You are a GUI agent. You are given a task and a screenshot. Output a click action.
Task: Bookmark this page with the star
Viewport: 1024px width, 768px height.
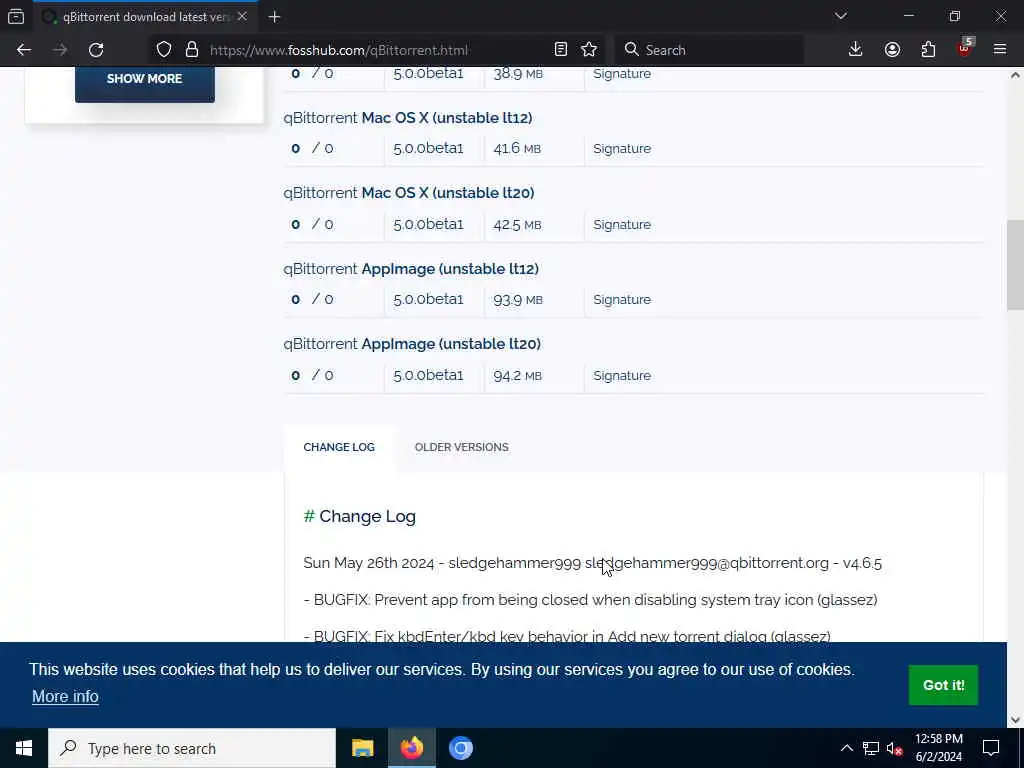click(x=589, y=50)
